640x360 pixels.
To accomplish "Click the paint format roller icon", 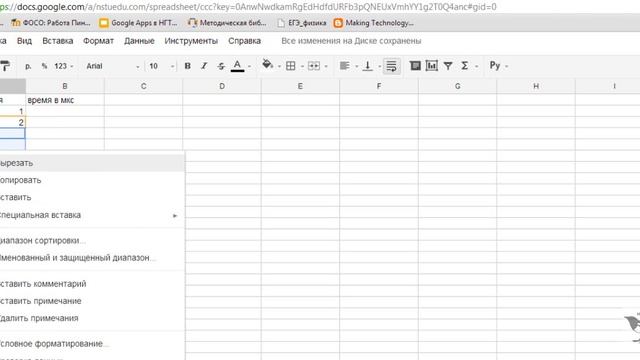I will click(4, 66).
